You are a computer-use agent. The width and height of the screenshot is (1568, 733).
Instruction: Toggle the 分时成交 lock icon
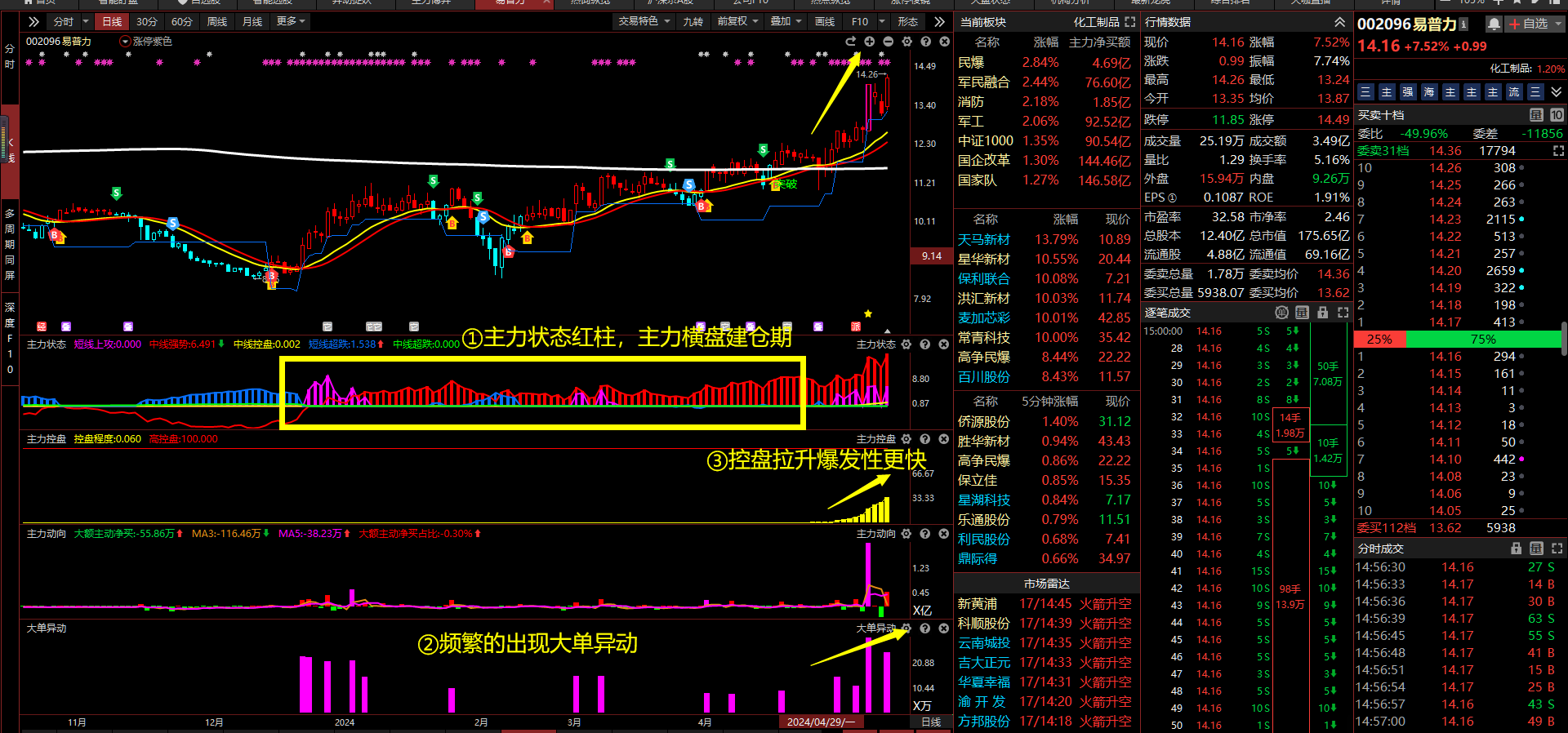pyautogui.click(x=1517, y=549)
